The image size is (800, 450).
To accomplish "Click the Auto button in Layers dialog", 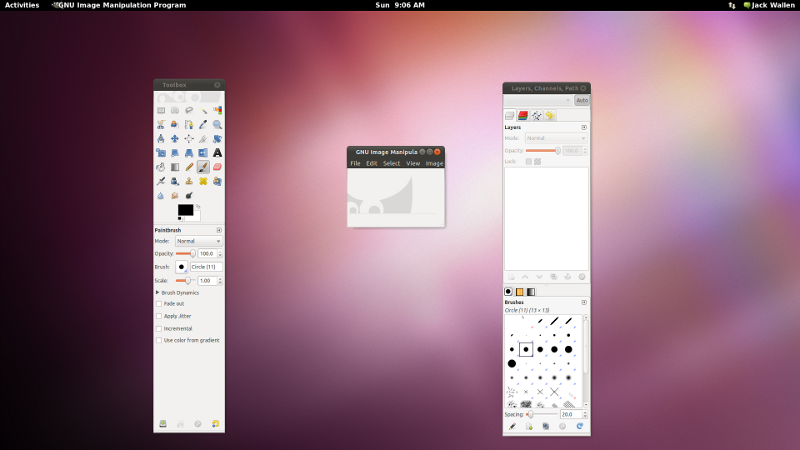I will [x=582, y=101].
